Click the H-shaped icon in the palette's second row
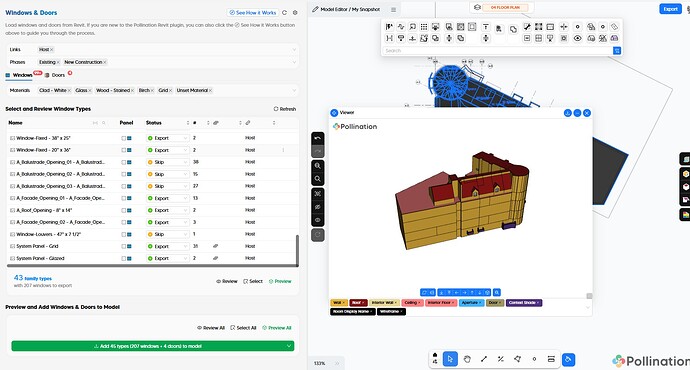The width and height of the screenshot is (690, 370). click(x=389, y=38)
